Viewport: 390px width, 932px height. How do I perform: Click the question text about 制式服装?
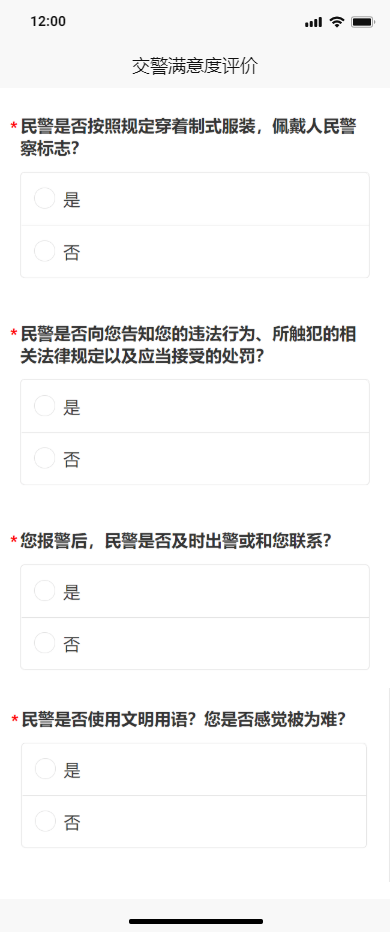188,137
